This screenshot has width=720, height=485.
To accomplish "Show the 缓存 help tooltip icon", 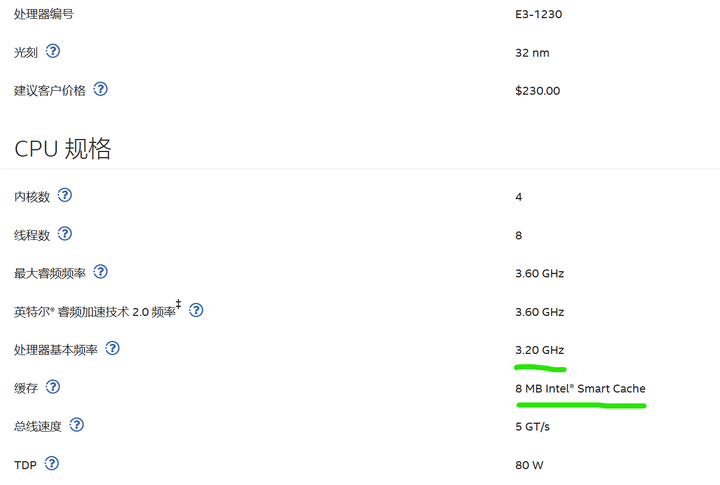I will (x=53, y=387).
